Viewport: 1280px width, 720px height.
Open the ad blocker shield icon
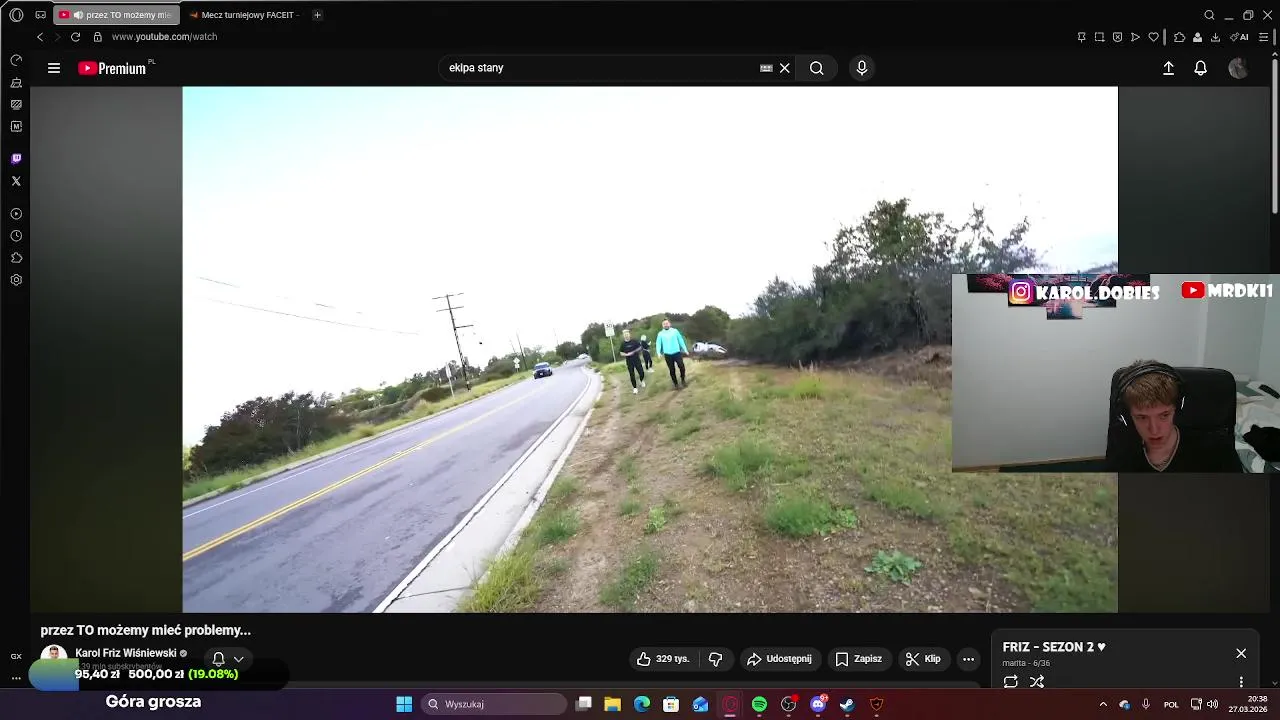1117,37
